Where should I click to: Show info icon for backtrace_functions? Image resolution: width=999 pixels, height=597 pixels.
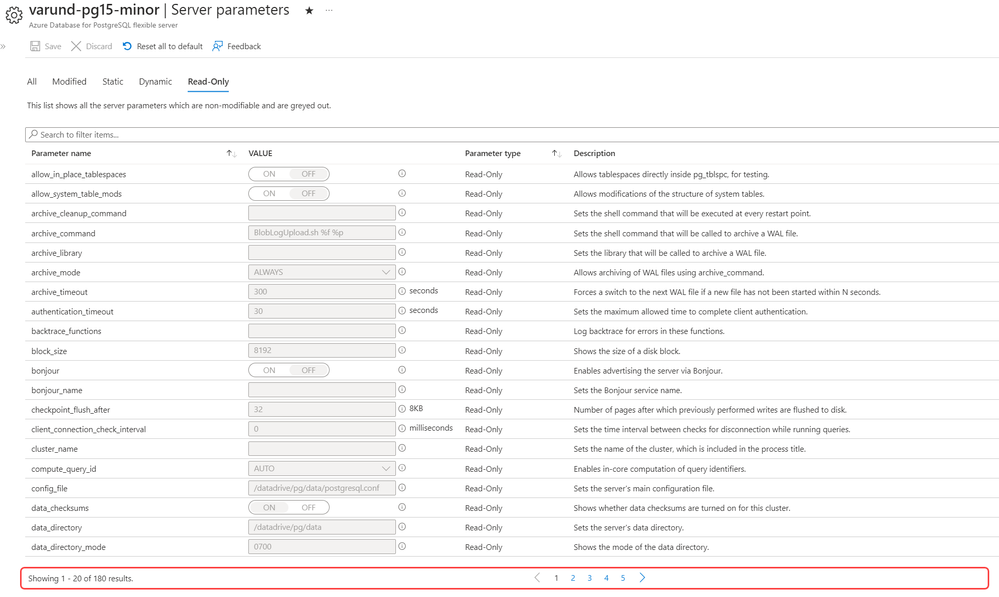pyautogui.click(x=402, y=330)
